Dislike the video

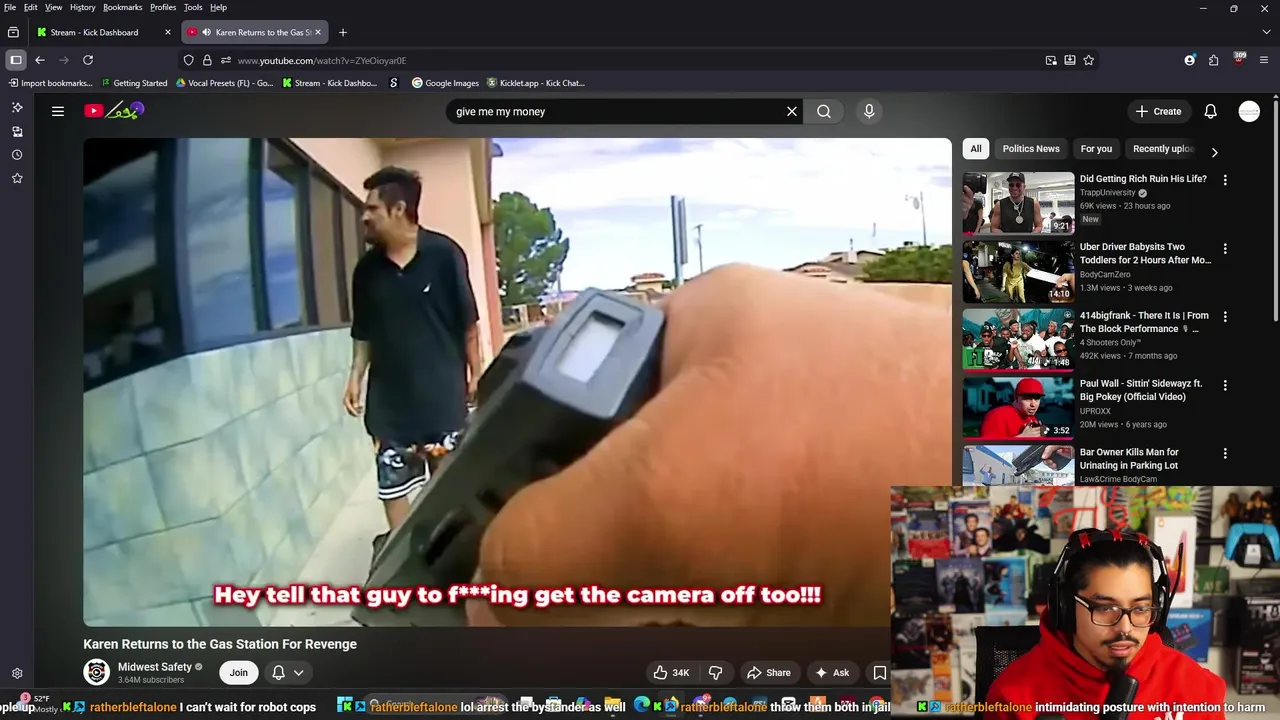[x=715, y=673]
